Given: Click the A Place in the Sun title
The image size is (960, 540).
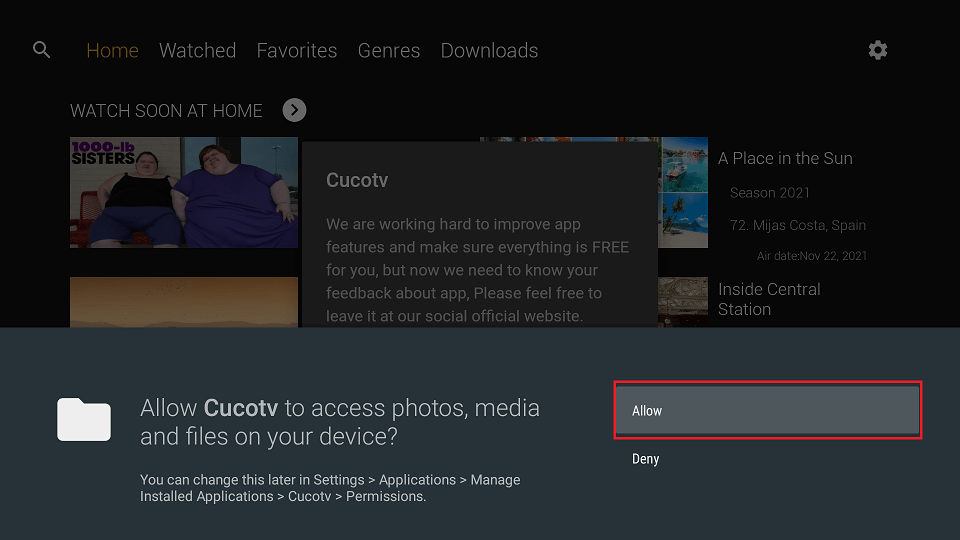Looking at the screenshot, I should [785, 159].
